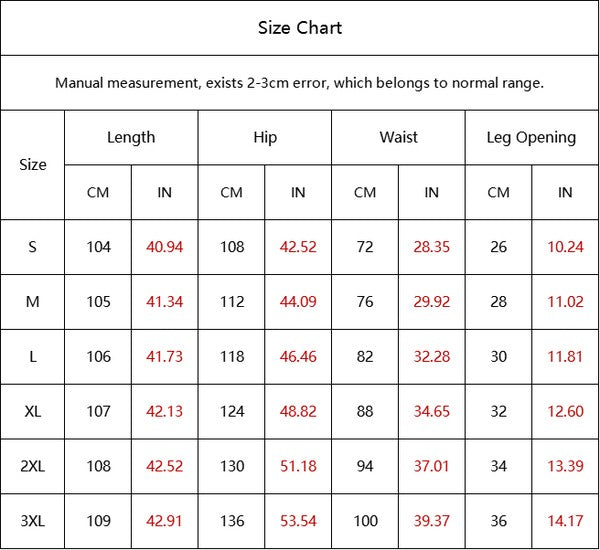
Task: Select the 40.94 inch length value
Action: 165,247
